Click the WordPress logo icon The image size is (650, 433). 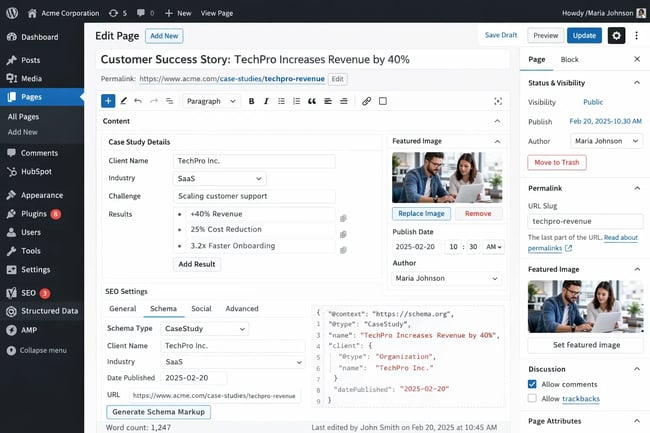point(12,13)
